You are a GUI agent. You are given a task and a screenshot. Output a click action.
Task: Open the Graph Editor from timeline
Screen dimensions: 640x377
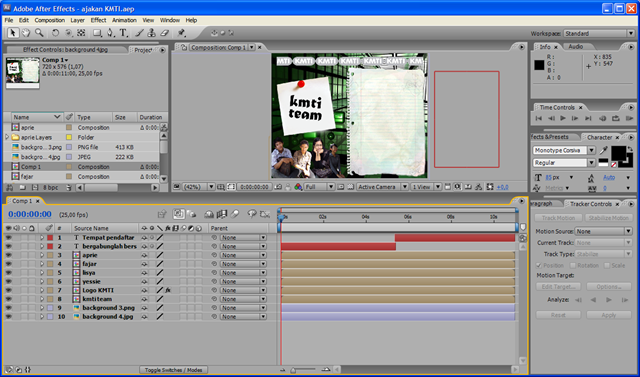tap(265, 214)
